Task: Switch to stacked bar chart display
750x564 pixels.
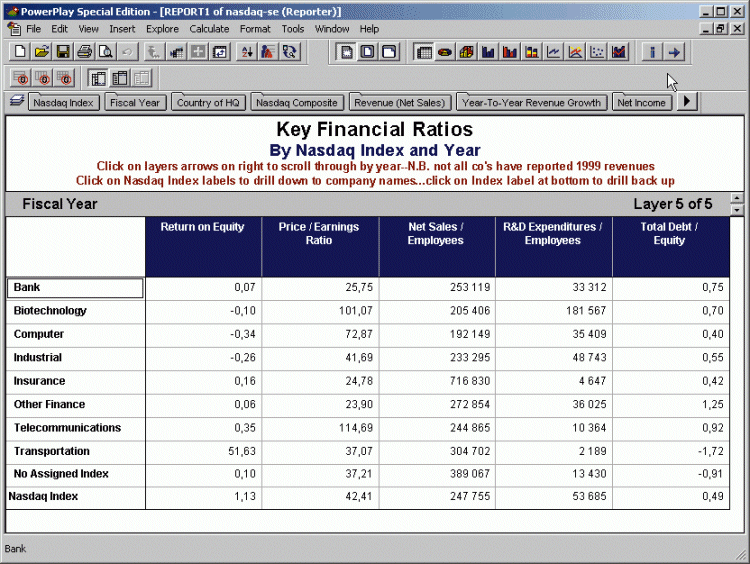Action: click(x=531, y=52)
